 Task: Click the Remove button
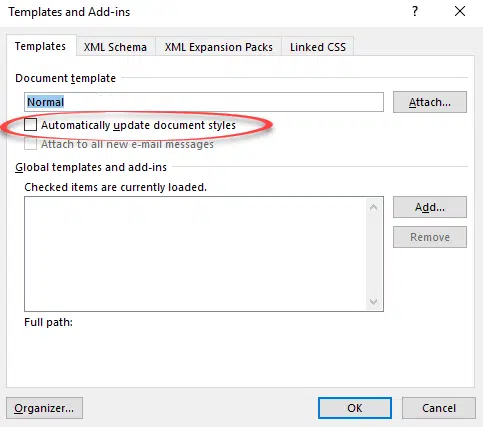point(430,237)
